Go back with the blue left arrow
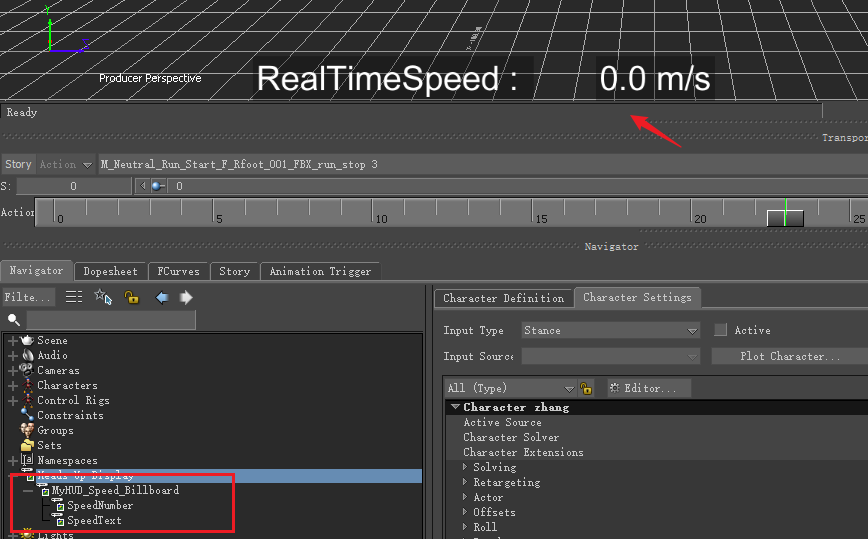This screenshot has width=868, height=539. point(162,297)
